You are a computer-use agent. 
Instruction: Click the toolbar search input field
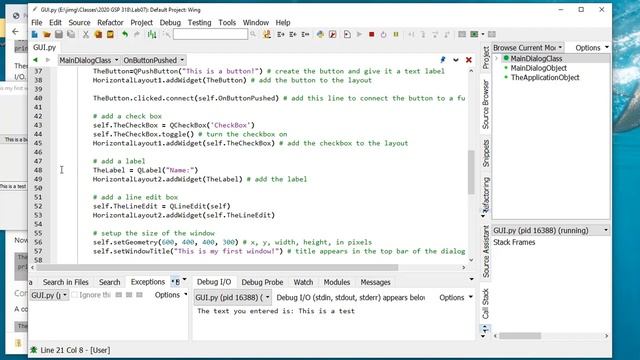[x=210, y=35]
